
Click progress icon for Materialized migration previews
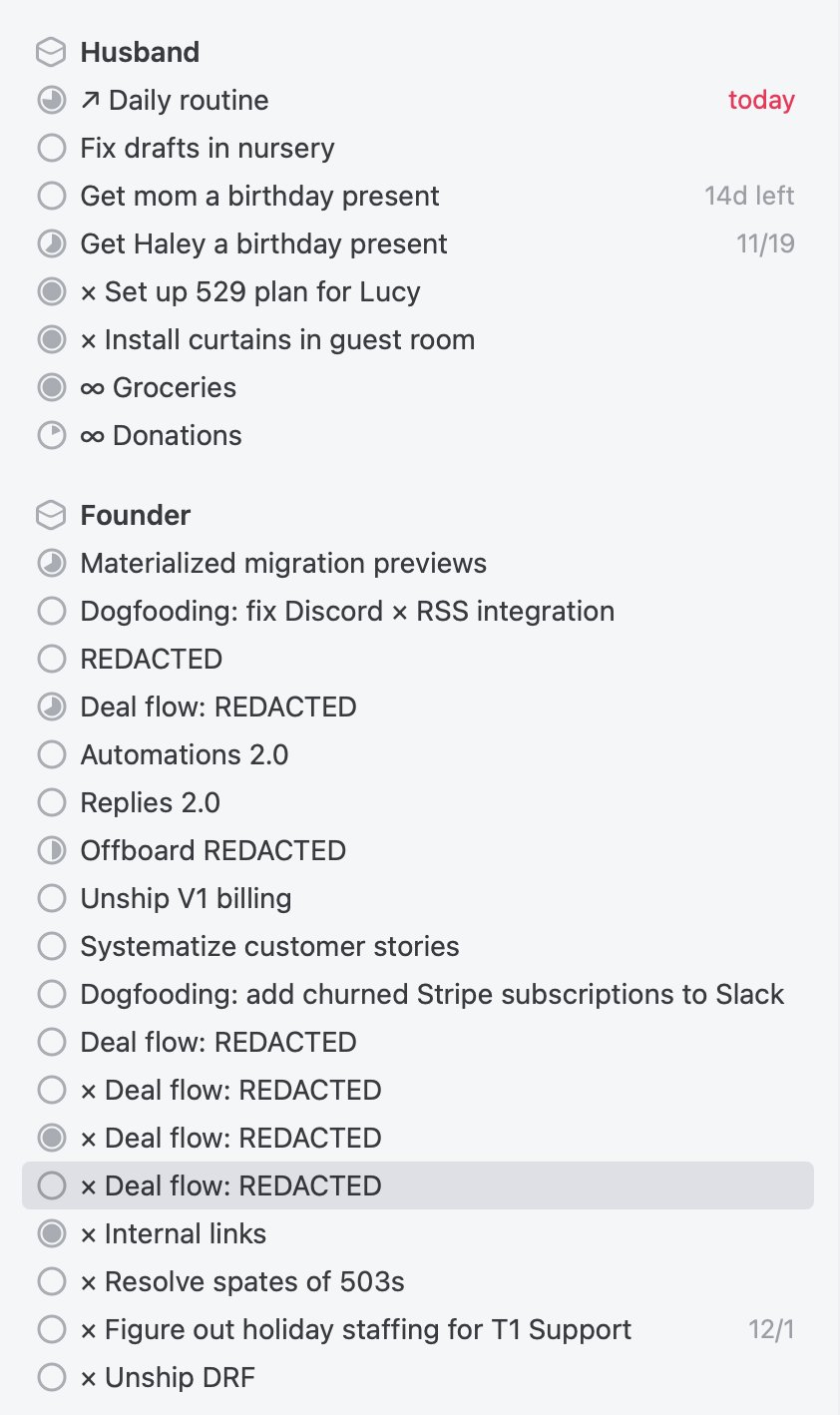51,563
